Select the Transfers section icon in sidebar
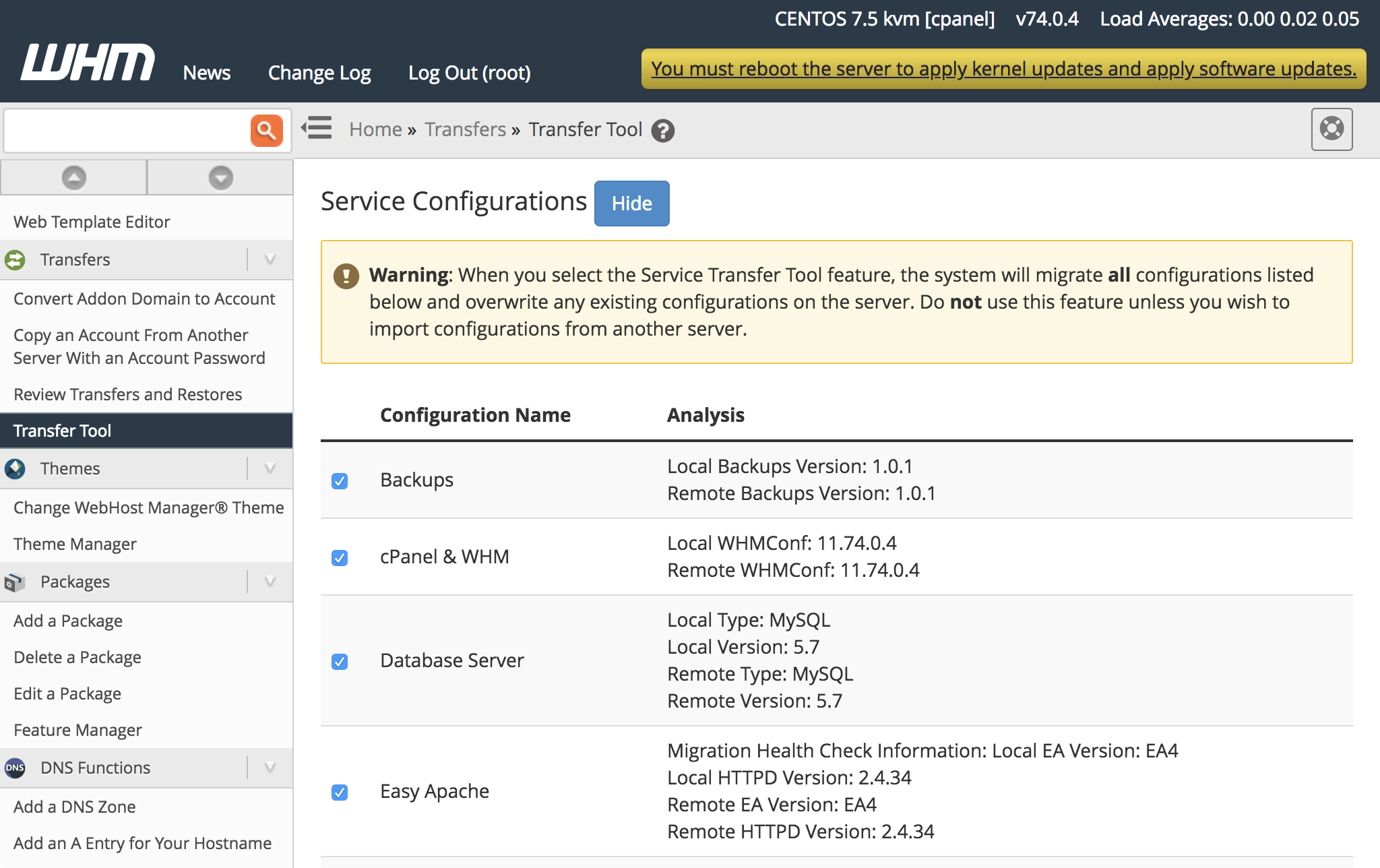 [x=15, y=260]
